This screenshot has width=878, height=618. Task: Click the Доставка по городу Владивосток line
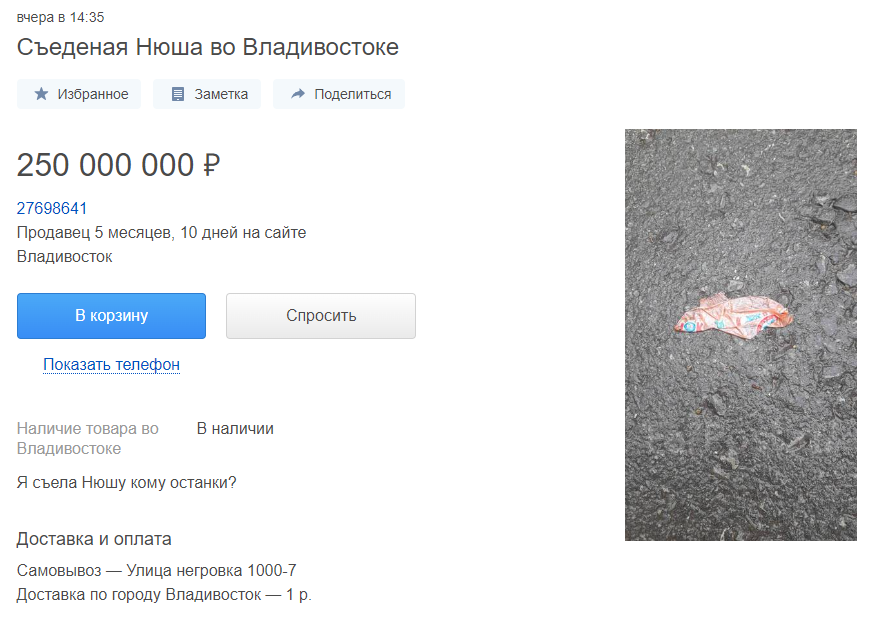click(x=164, y=594)
